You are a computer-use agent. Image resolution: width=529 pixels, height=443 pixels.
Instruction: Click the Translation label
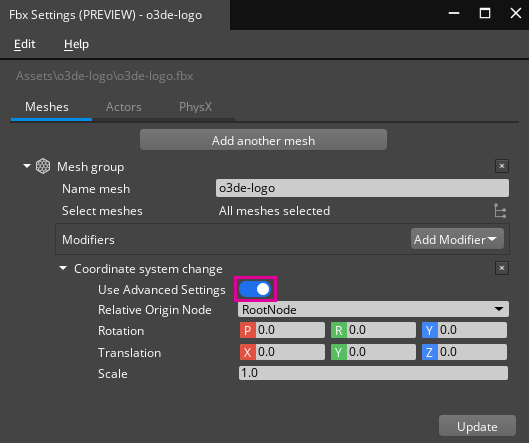pos(130,353)
